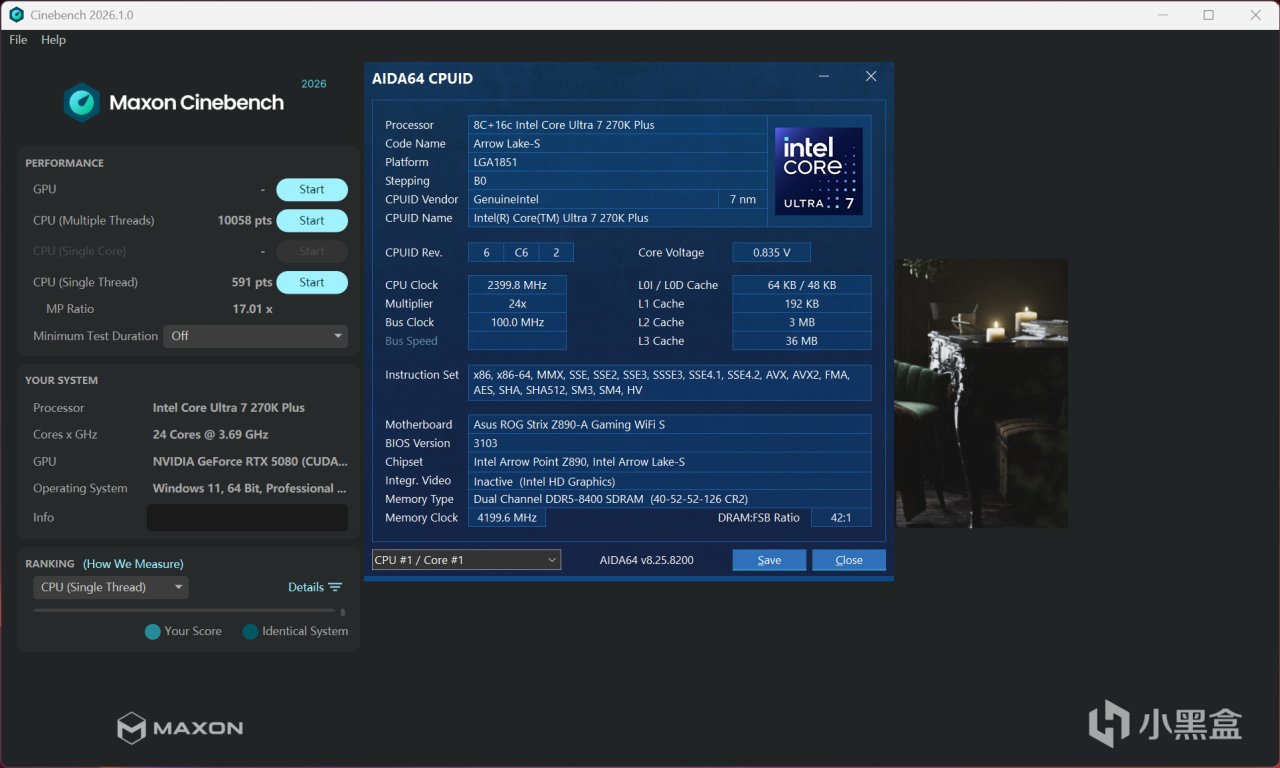Click the L3 Cache value 36 MB

tap(802, 341)
